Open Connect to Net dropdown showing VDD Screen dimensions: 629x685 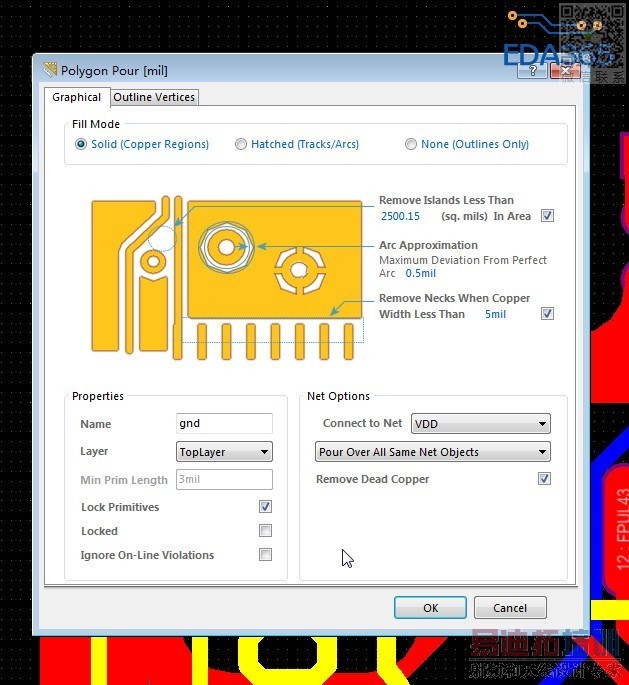[480, 424]
